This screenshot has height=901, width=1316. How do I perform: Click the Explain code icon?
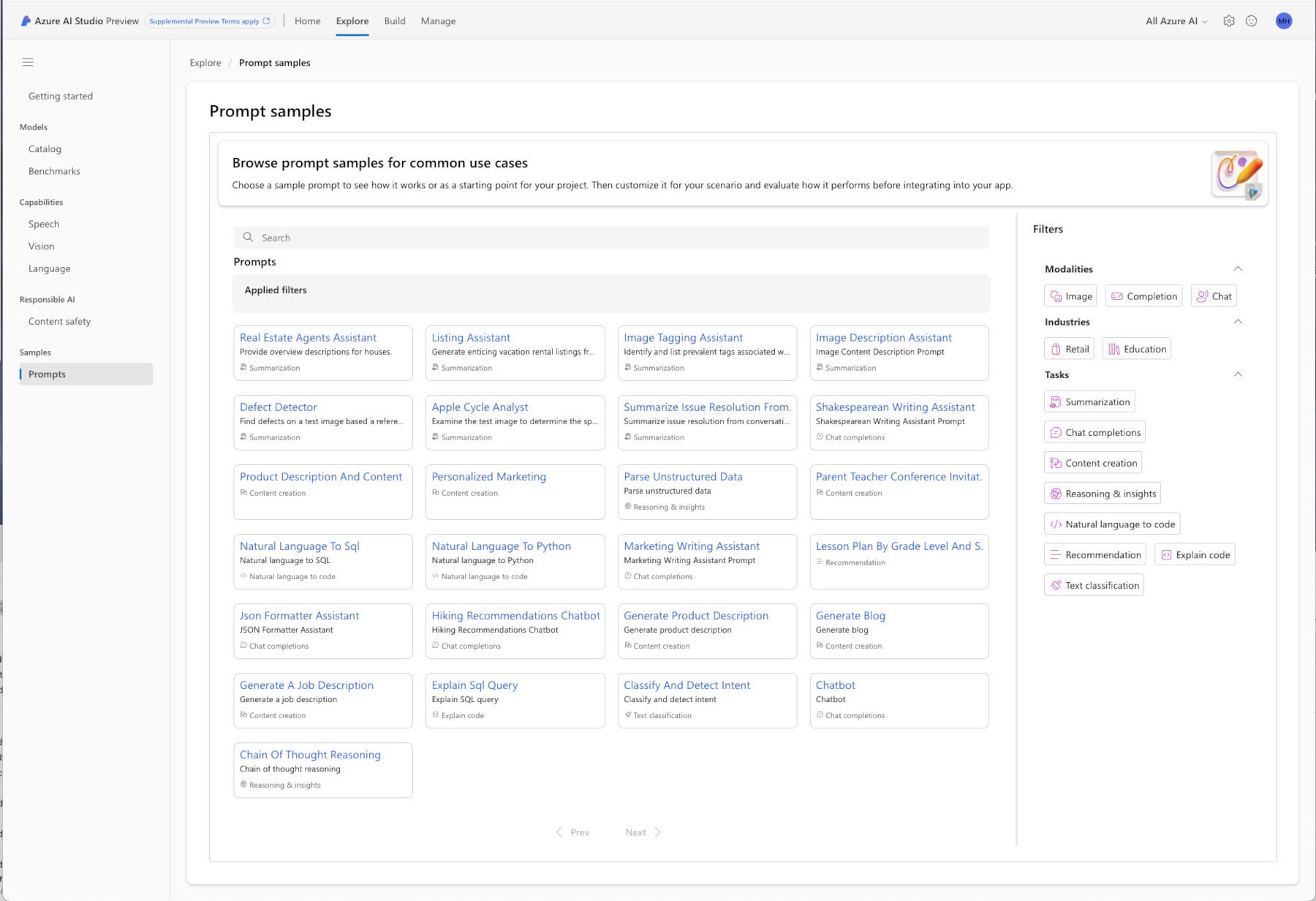click(x=1167, y=555)
